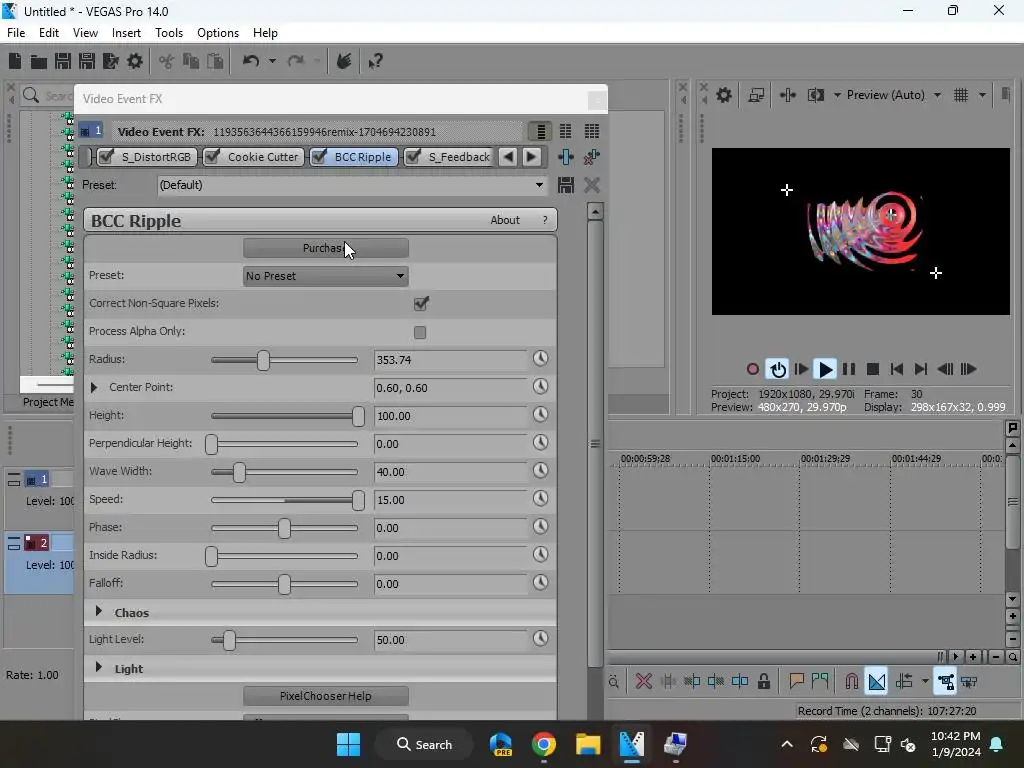
Task: Open Plug-In Chain icon in Video Event FX
Action: coord(566,157)
